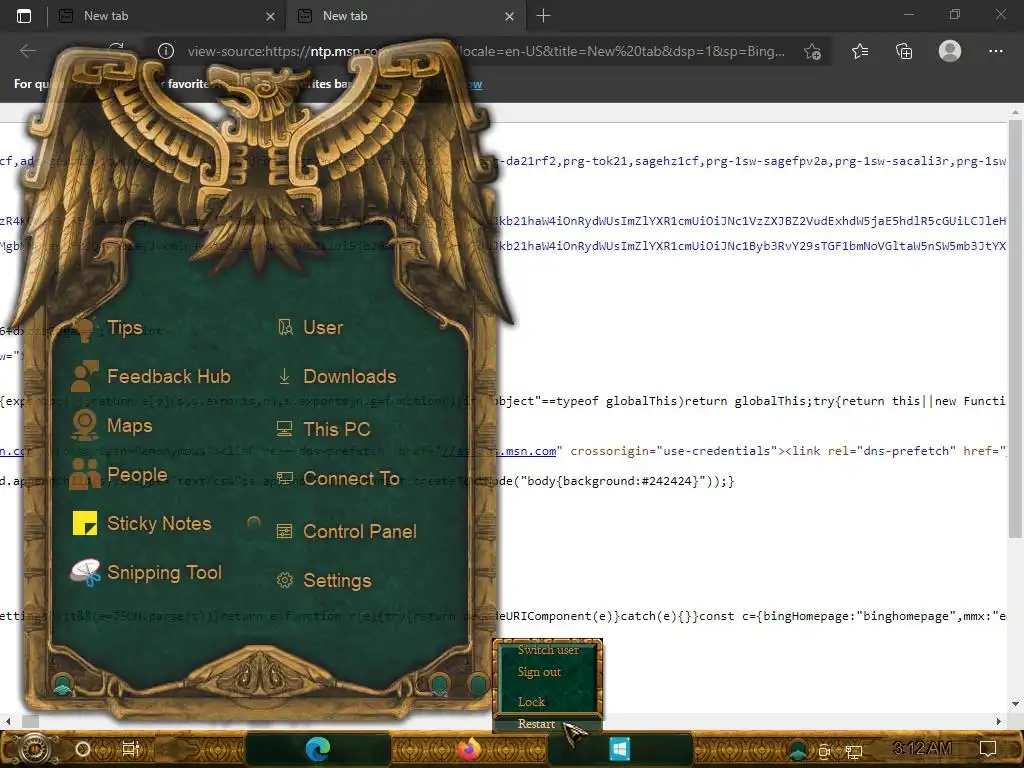Choose Restart in the power menu
The width and height of the screenshot is (1024, 768).
point(536,724)
